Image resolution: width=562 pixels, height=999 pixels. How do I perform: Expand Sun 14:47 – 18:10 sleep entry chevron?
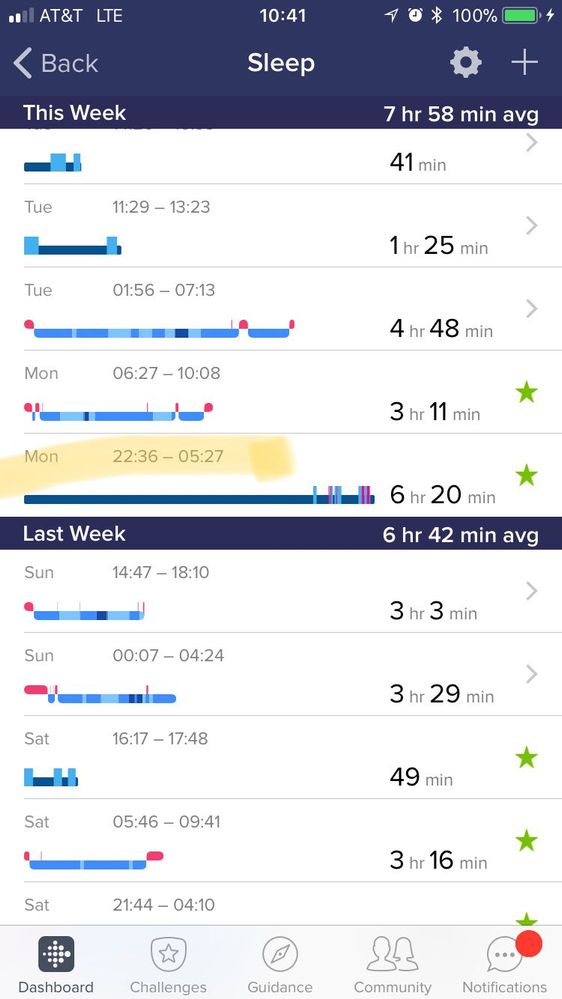coord(532,591)
